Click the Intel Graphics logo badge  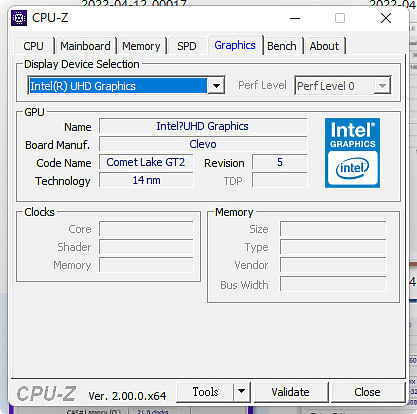(352, 153)
